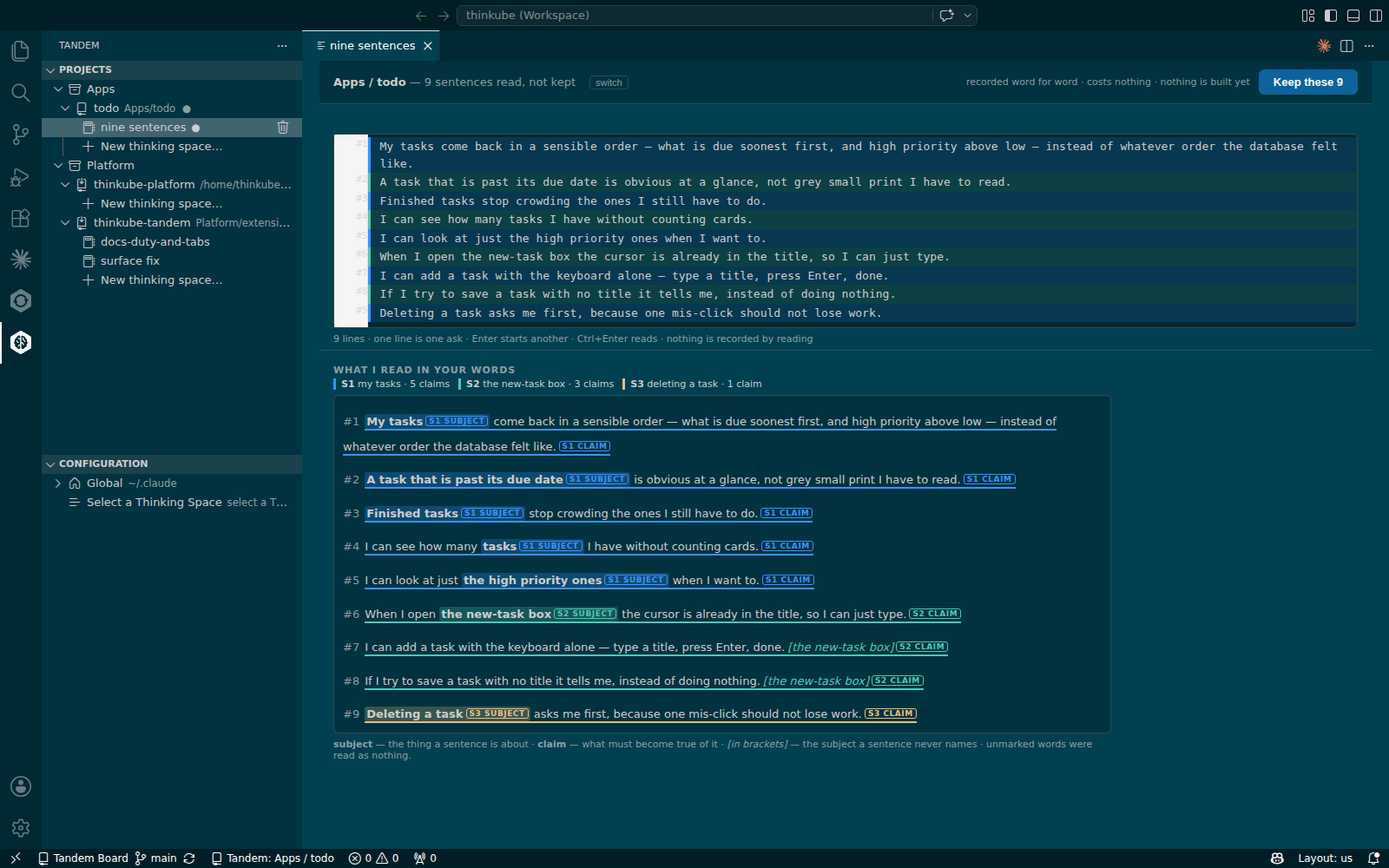Toggle the secondary sidebar layout button
1389x868 pixels.
tap(1376, 16)
